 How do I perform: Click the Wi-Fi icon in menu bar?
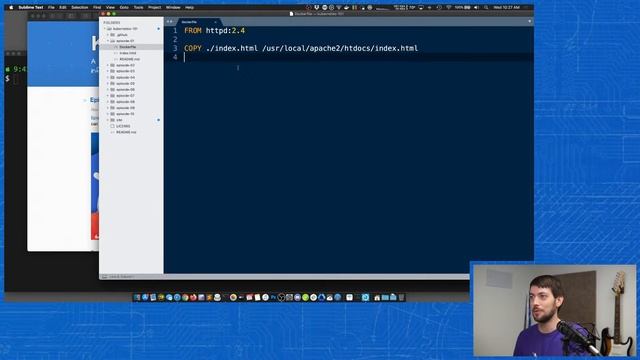click(x=449, y=7)
